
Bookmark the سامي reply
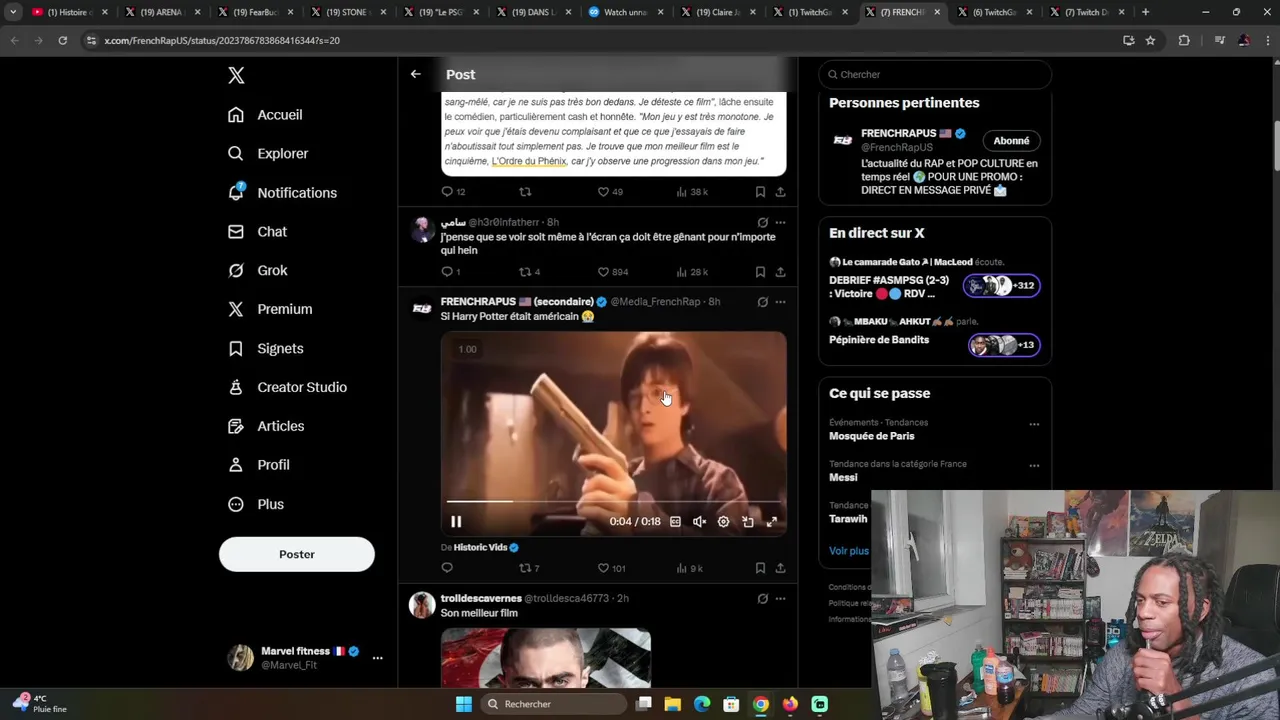tap(760, 272)
